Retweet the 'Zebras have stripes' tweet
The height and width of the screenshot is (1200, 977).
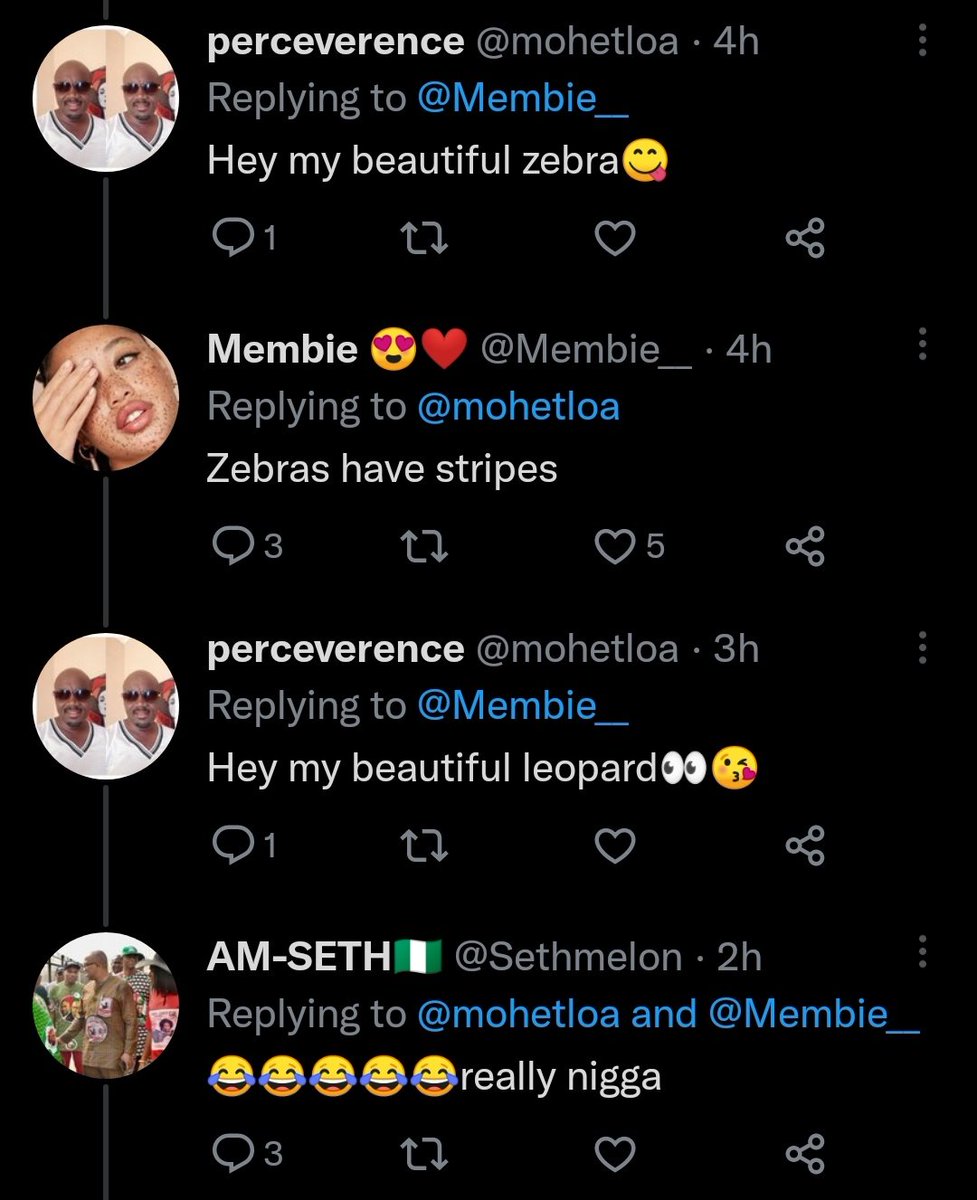425,546
